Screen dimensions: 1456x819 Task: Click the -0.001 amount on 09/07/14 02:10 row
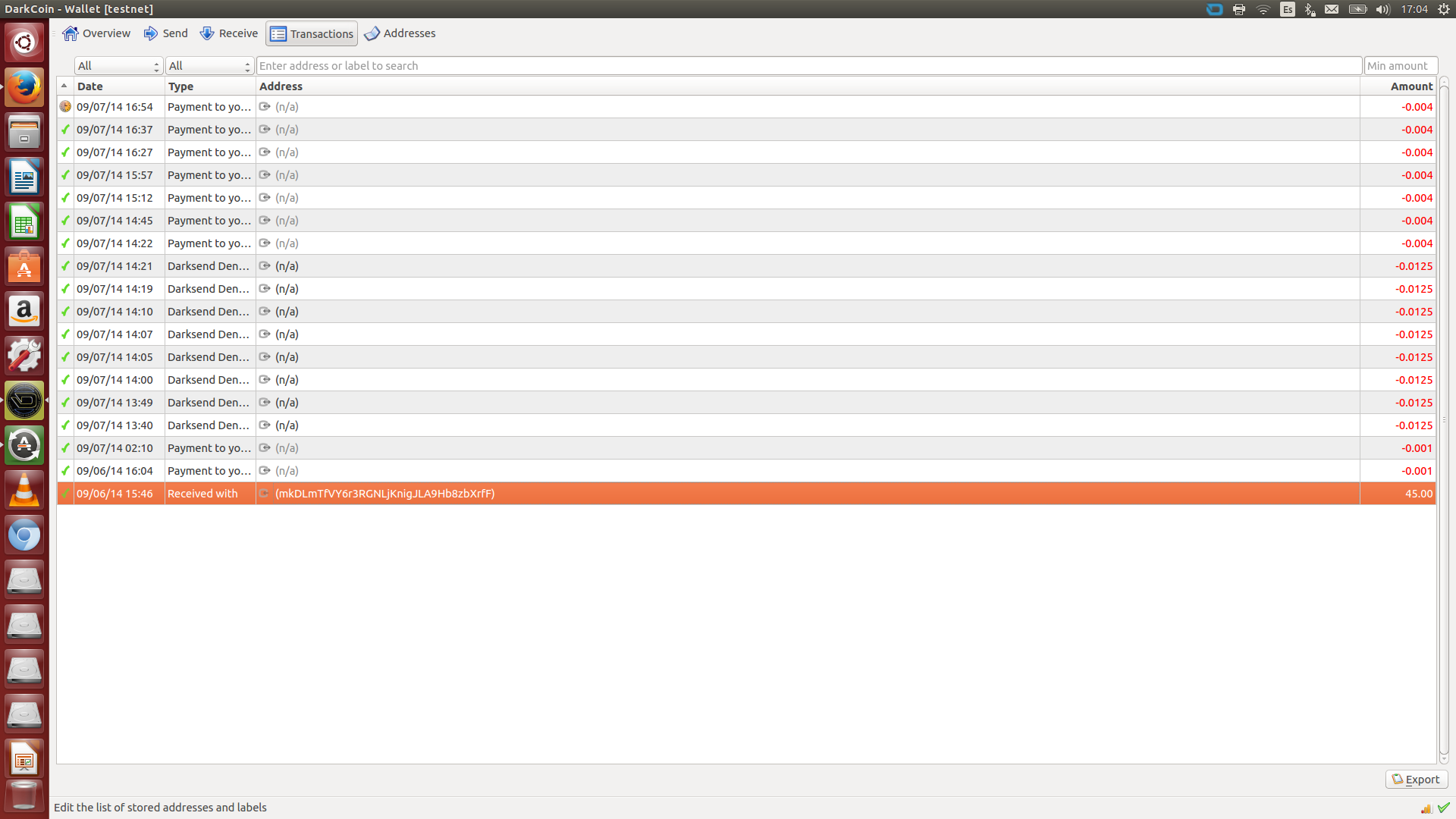tap(1417, 448)
